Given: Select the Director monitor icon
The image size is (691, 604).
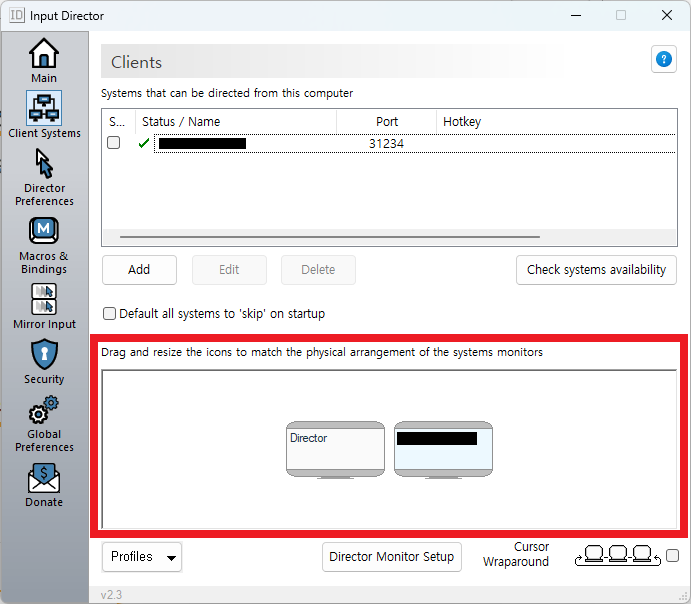Looking at the screenshot, I should (x=335, y=450).
